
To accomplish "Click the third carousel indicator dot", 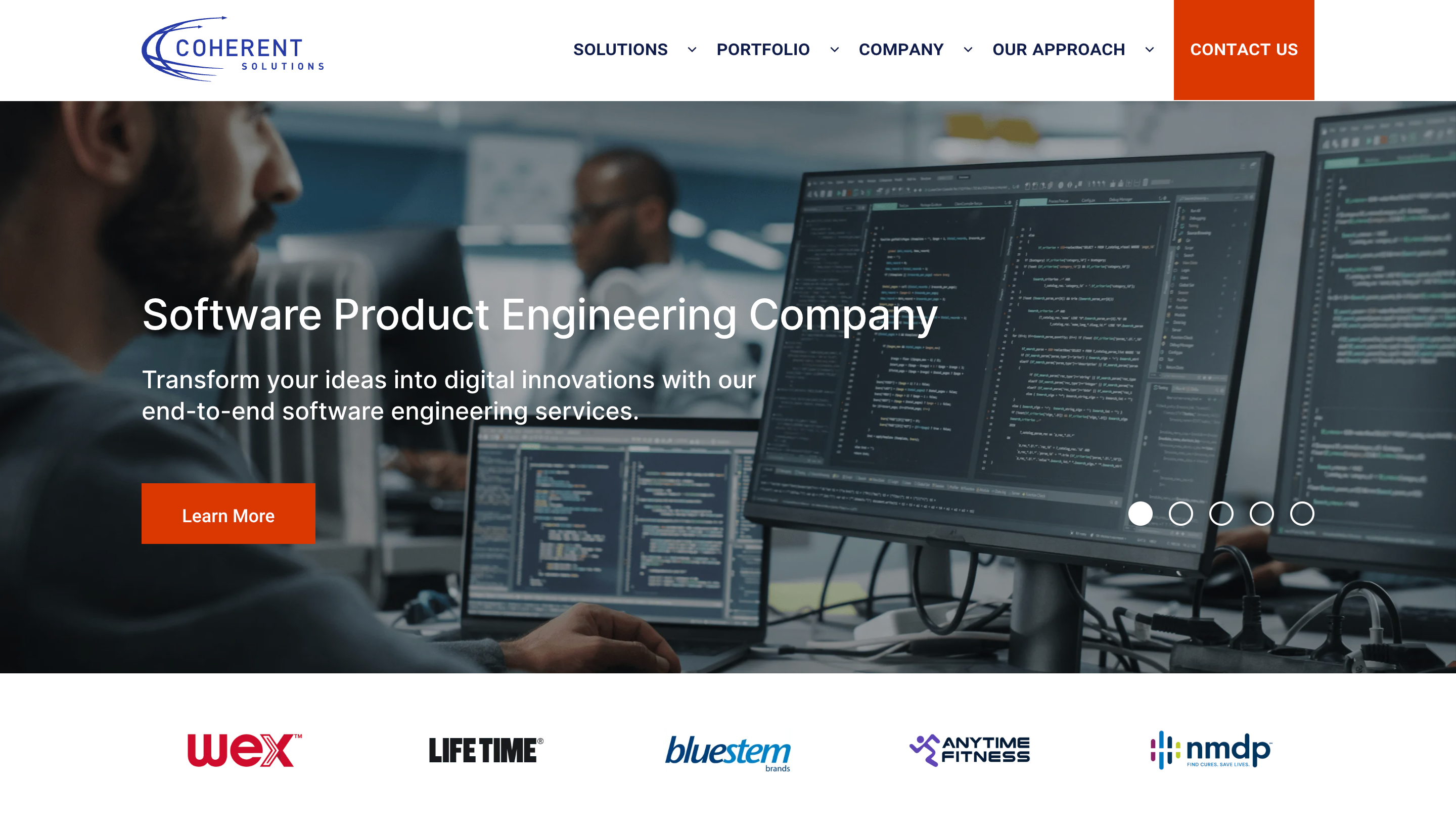I will click(x=1221, y=513).
